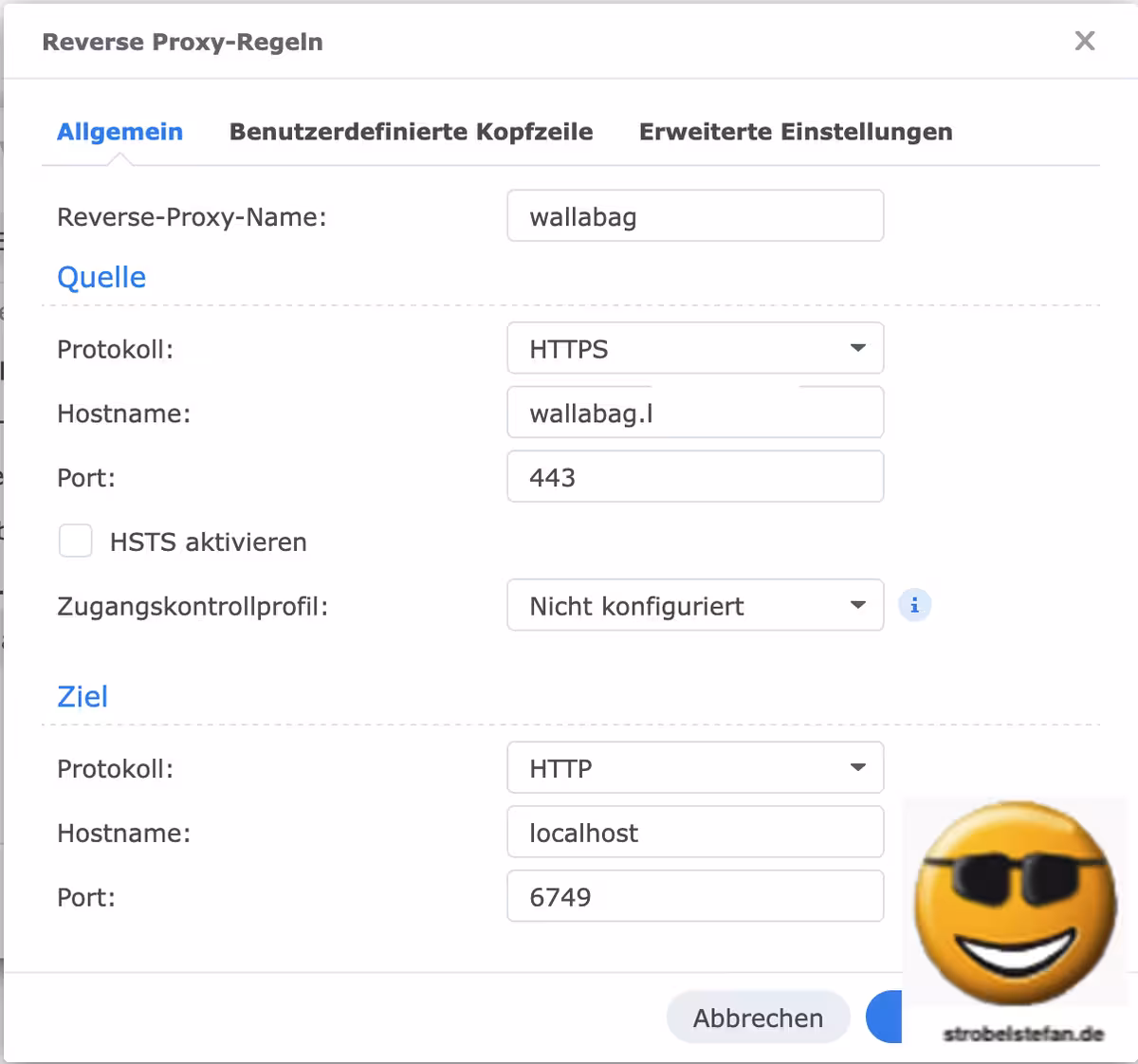This screenshot has width=1138, height=1064.
Task: Switch to the Allgemein tab
Action: click(x=119, y=132)
